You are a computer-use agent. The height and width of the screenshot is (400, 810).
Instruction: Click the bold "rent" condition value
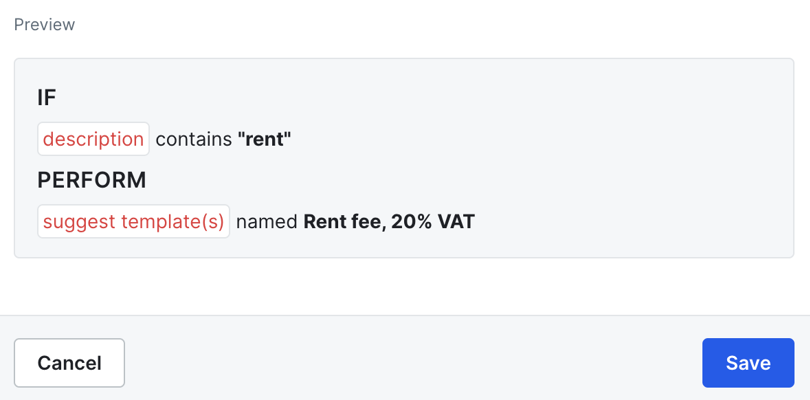pyautogui.click(x=264, y=139)
